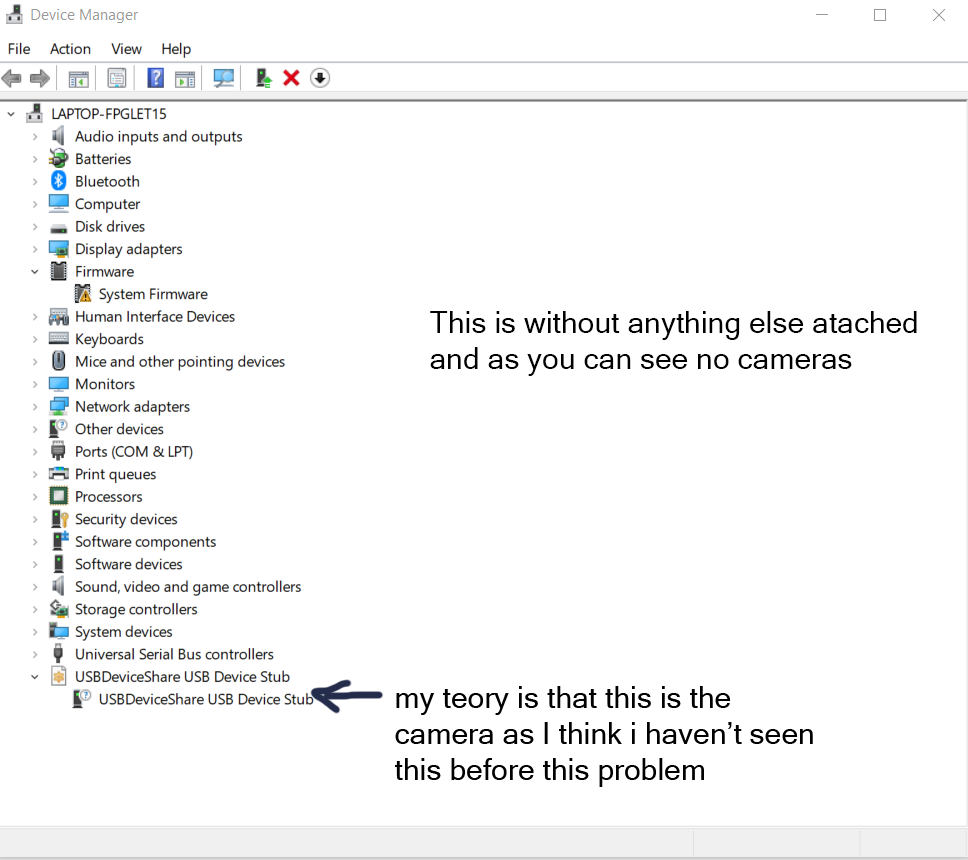This screenshot has height=860, width=968.
Task: Toggle the Show/Hide Console Tree toolbar icon
Action: (x=78, y=78)
